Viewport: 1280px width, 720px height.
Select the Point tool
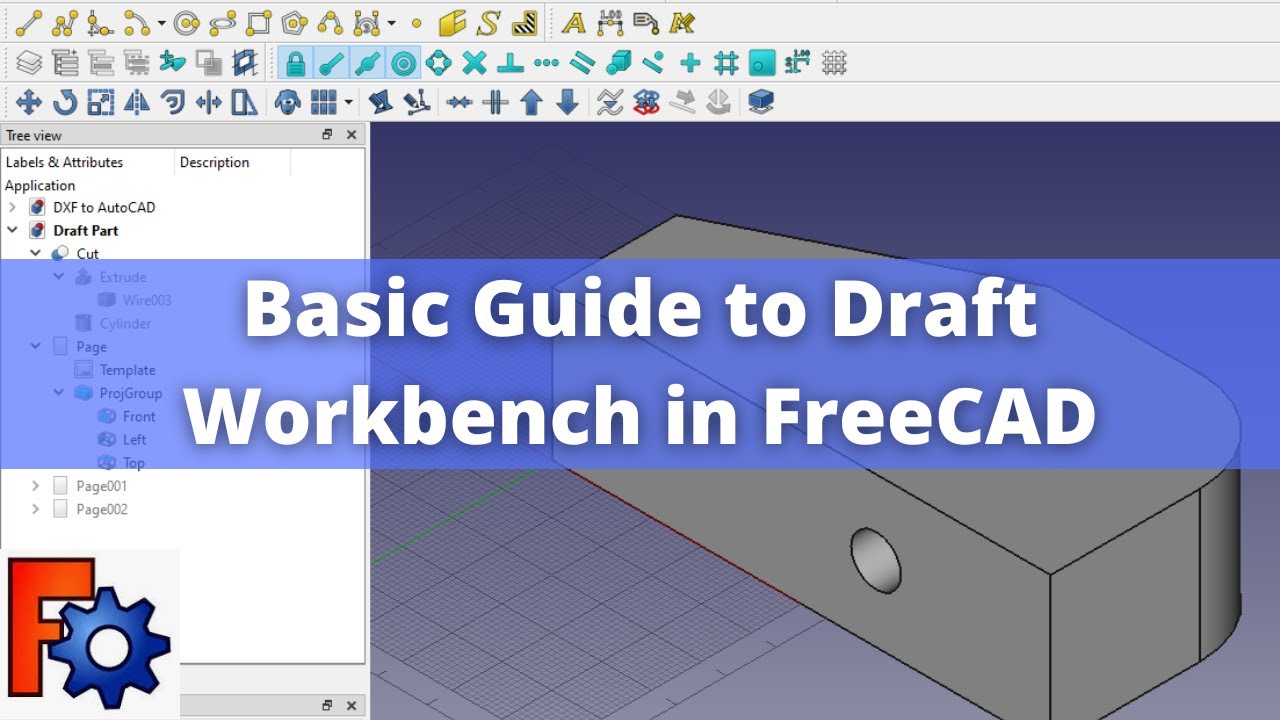[x=417, y=22]
